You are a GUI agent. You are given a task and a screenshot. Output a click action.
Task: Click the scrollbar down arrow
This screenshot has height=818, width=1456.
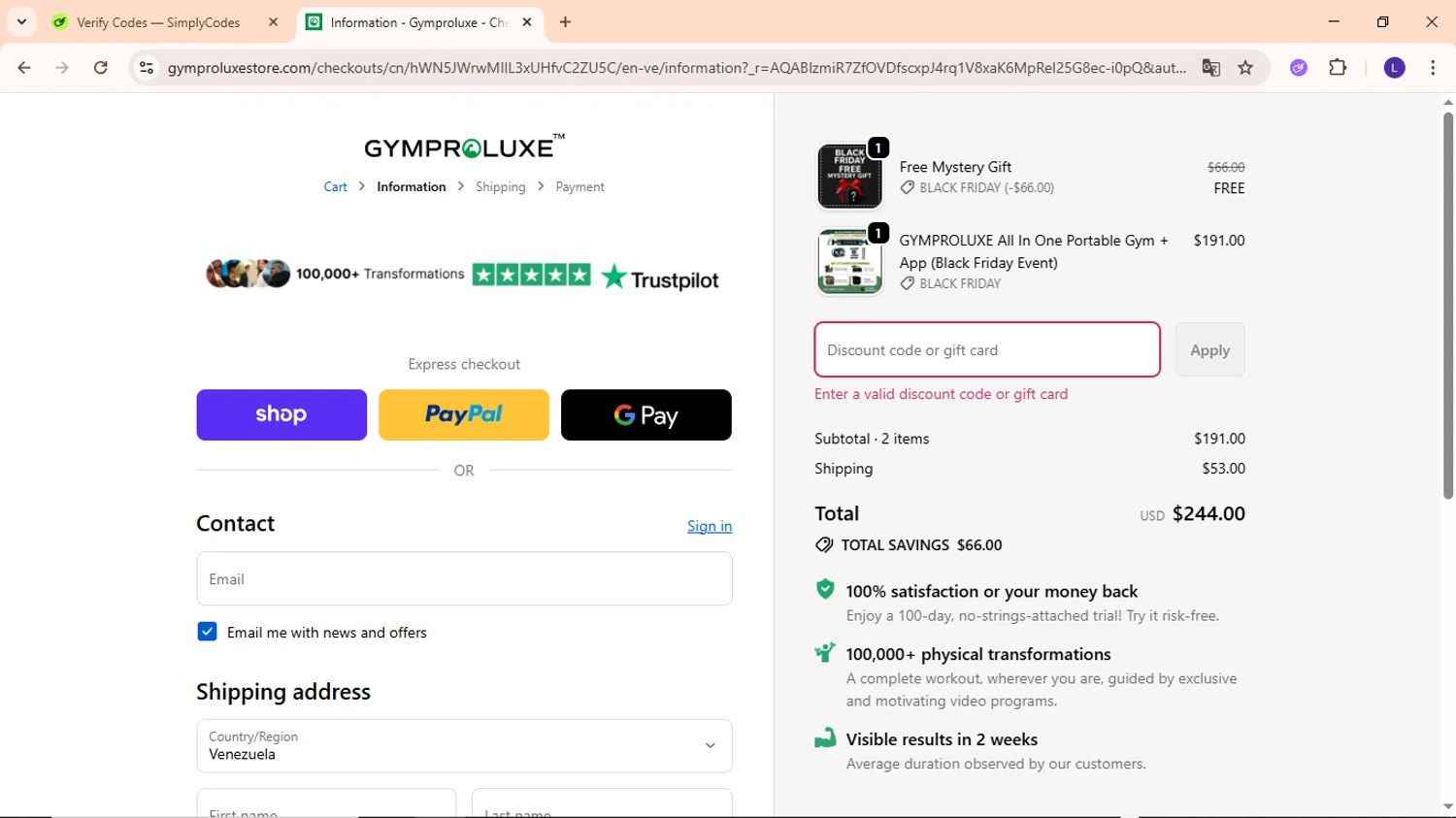[x=1447, y=806]
